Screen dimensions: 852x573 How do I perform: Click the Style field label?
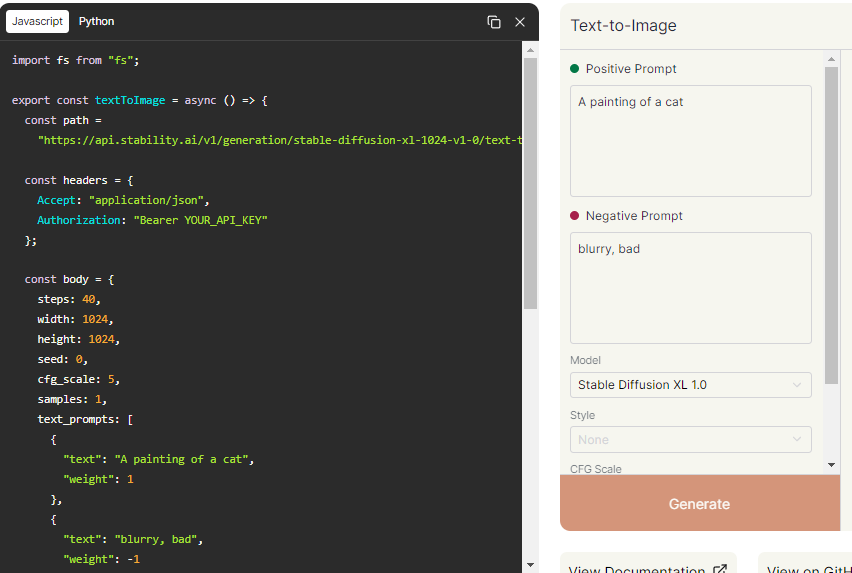(x=582, y=415)
